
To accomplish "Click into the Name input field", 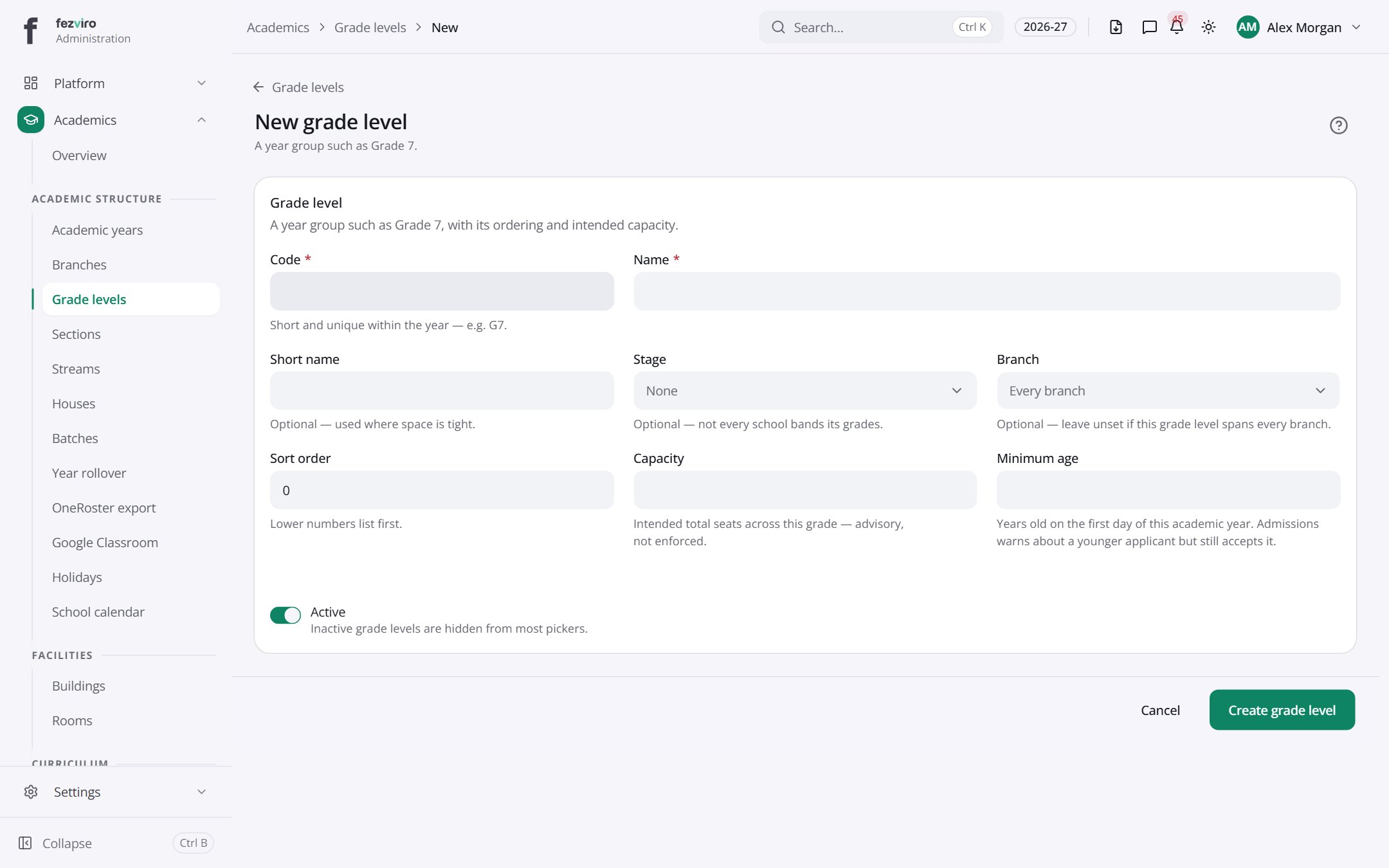I will pos(986,291).
